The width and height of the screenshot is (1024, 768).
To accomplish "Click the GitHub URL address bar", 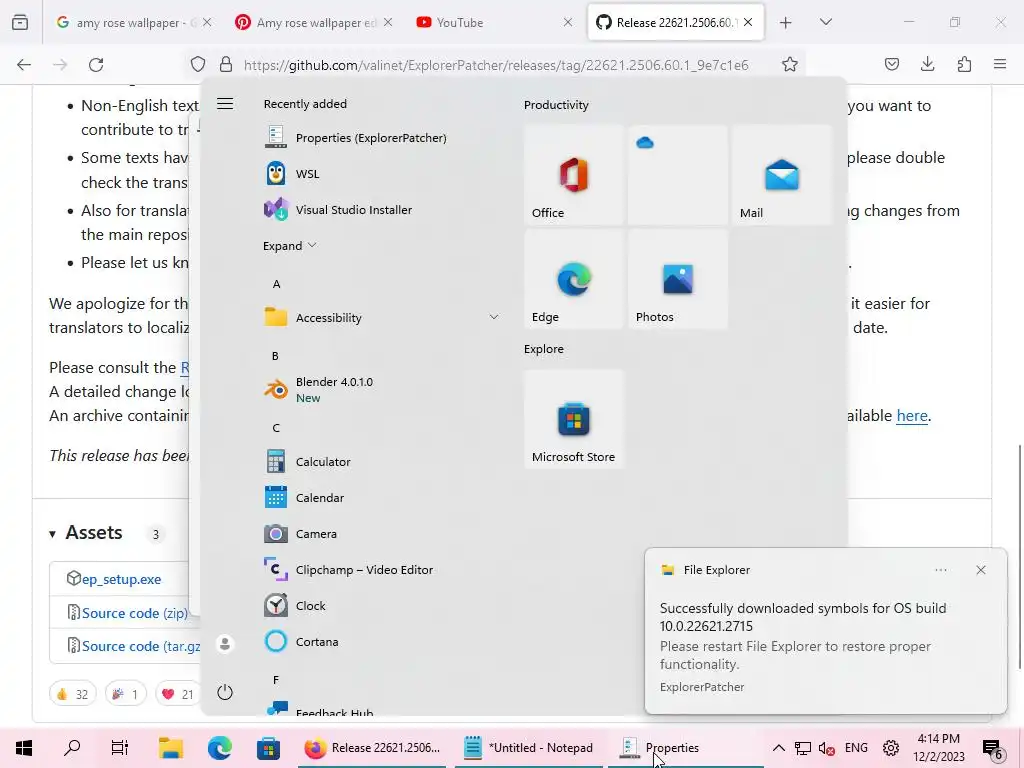I will pos(496,65).
